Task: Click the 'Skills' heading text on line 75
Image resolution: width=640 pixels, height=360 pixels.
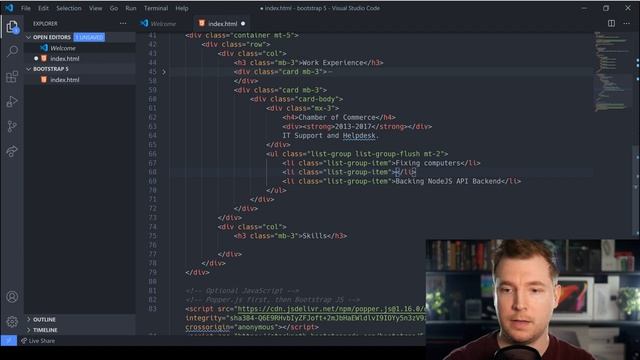Action: tap(315, 236)
